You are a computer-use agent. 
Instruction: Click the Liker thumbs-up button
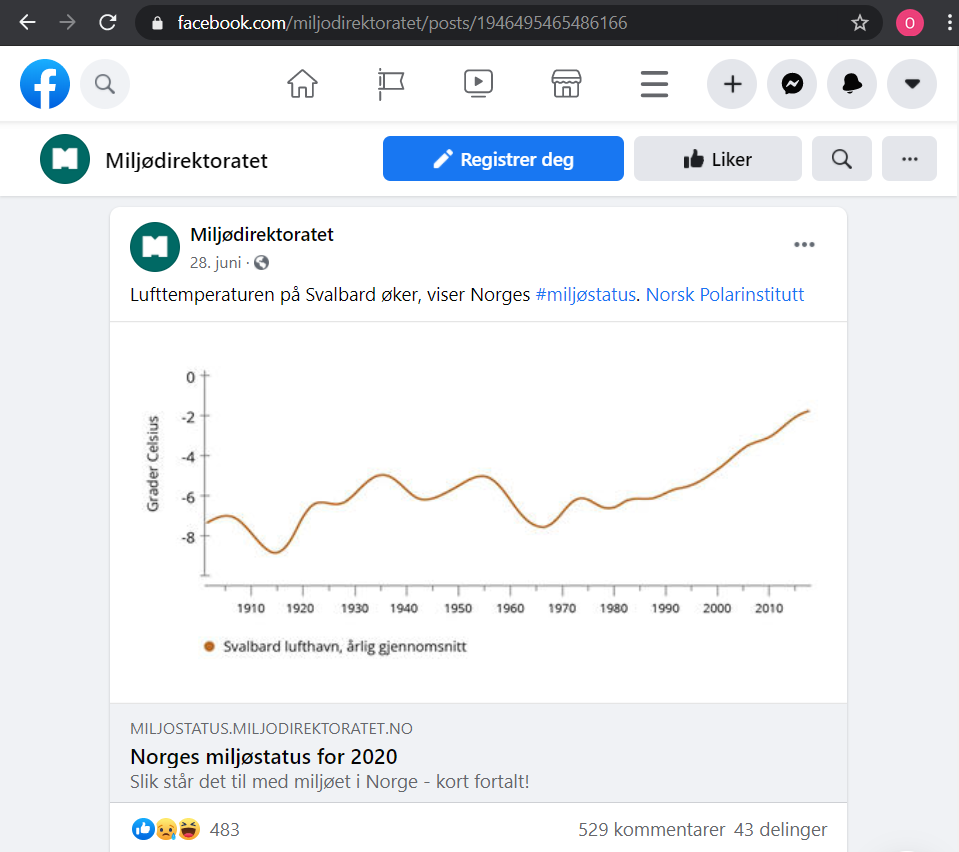point(717,158)
